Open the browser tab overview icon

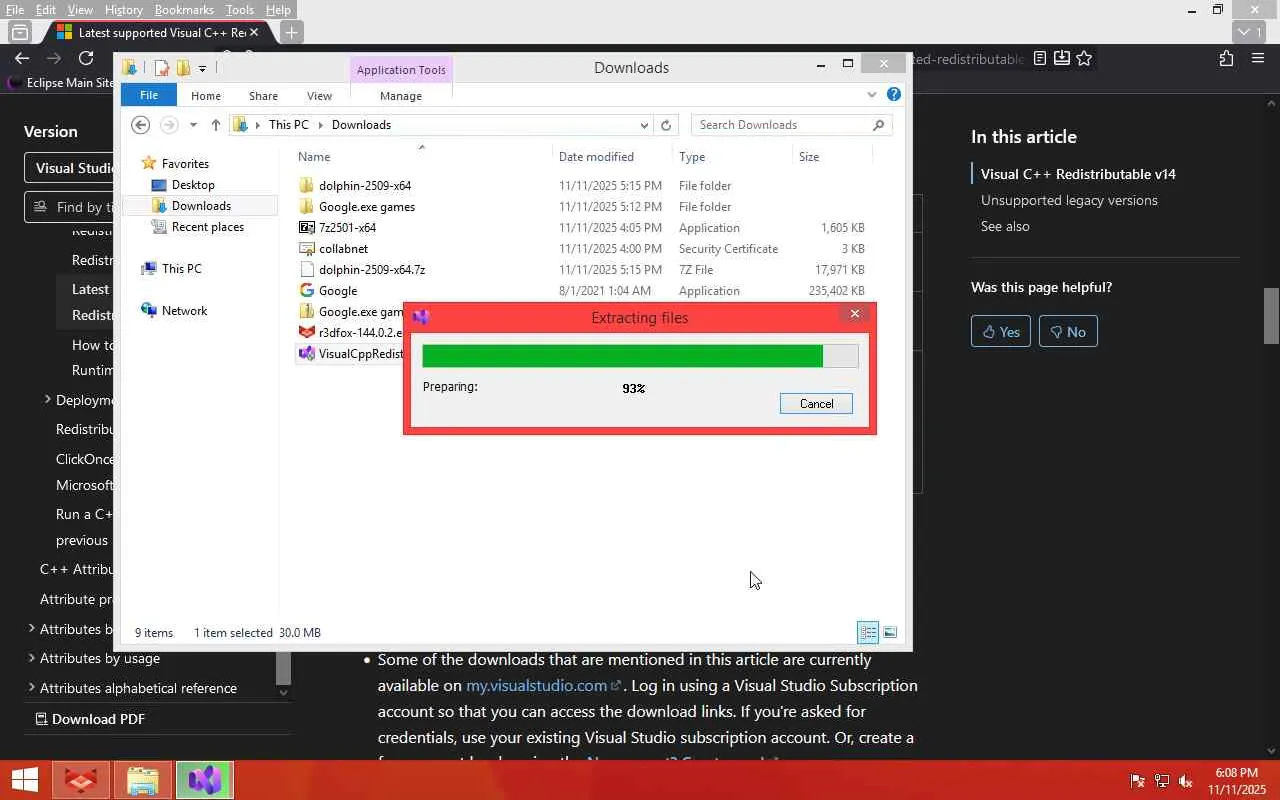tap(20, 32)
